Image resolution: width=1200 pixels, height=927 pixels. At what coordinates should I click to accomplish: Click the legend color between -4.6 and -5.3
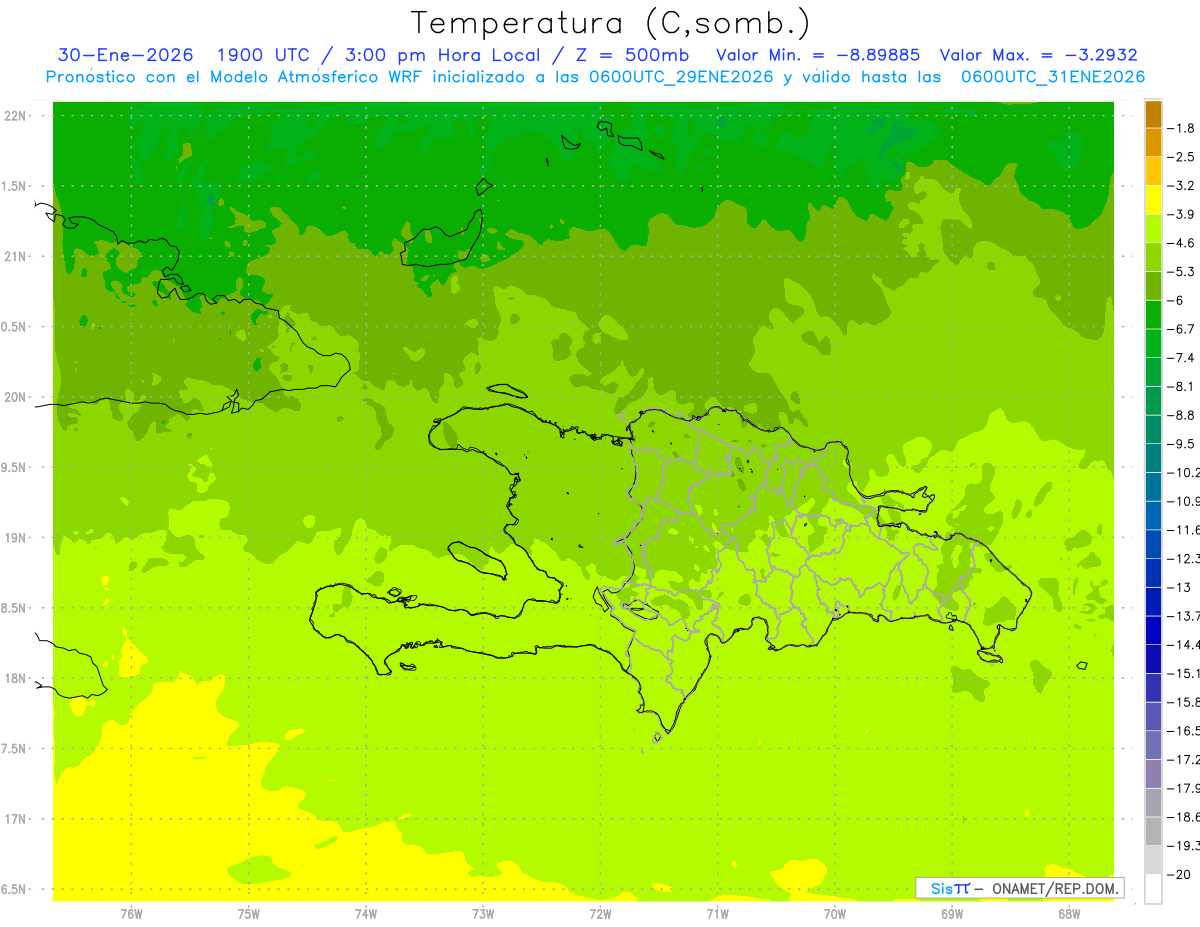[1153, 257]
